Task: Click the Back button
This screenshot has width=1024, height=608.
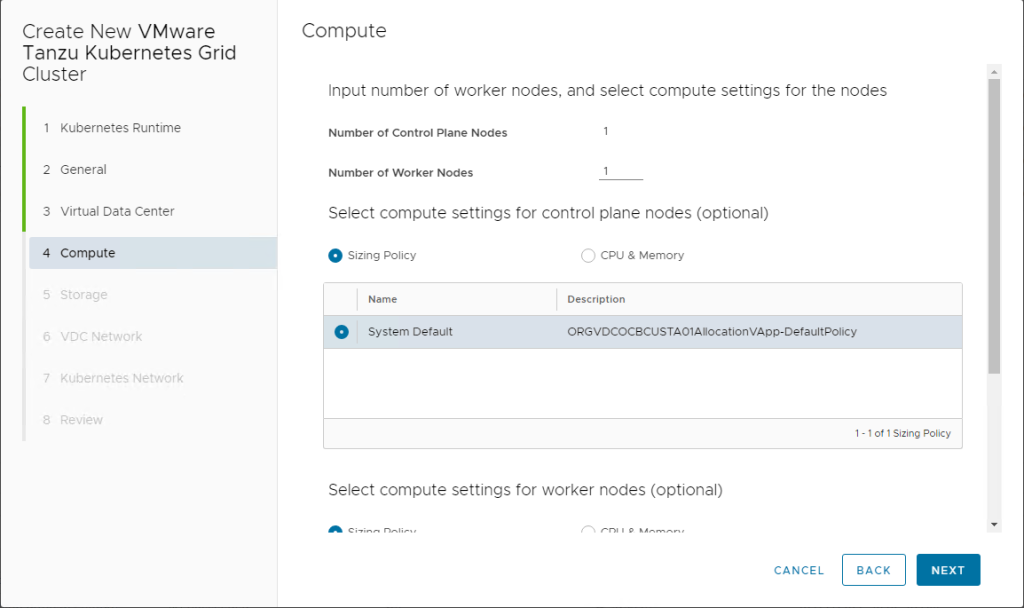Action: click(x=873, y=570)
